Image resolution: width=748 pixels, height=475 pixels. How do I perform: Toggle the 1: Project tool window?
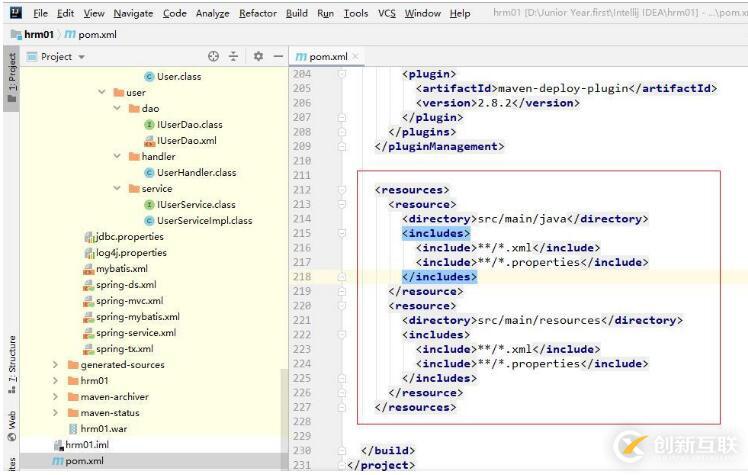tap(11, 75)
